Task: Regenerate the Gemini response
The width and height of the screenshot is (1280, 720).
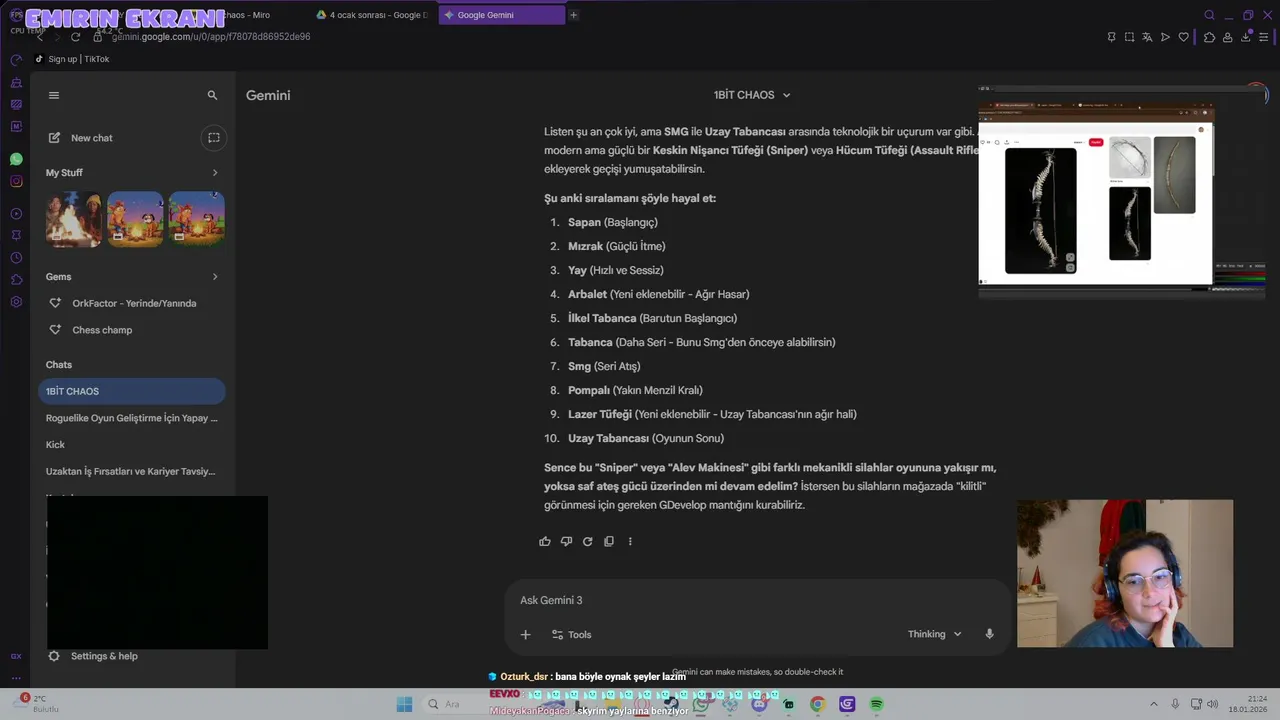Action: [x=587, y=541]
